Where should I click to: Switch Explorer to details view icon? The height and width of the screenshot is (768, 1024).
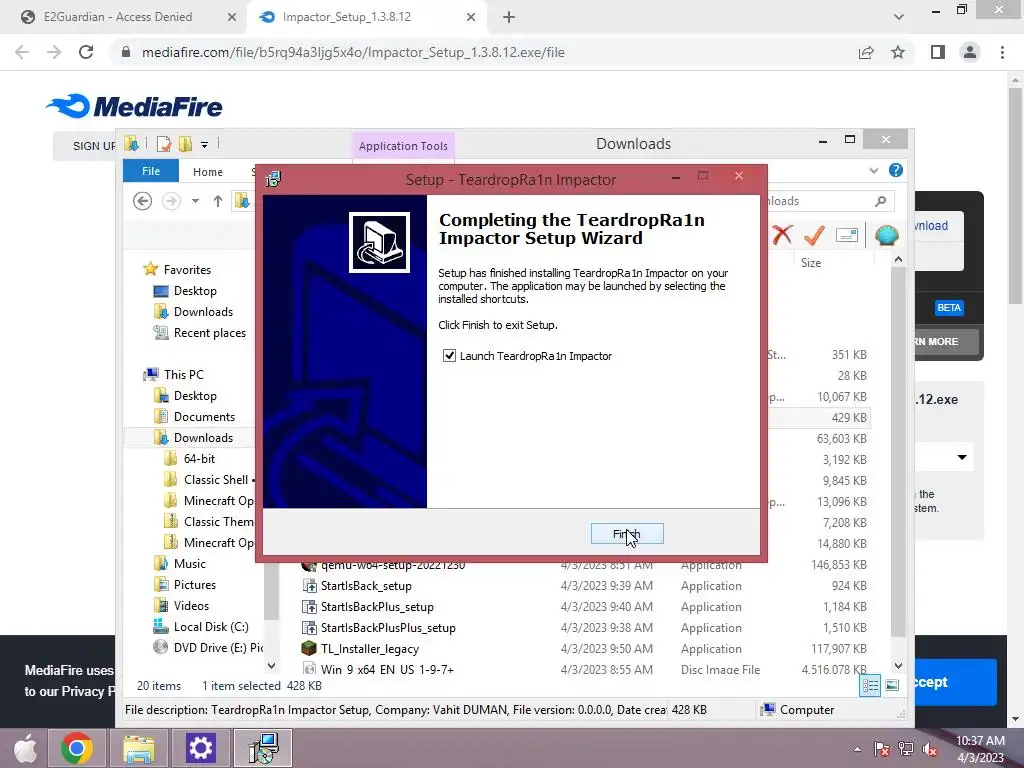pos(870,685)
